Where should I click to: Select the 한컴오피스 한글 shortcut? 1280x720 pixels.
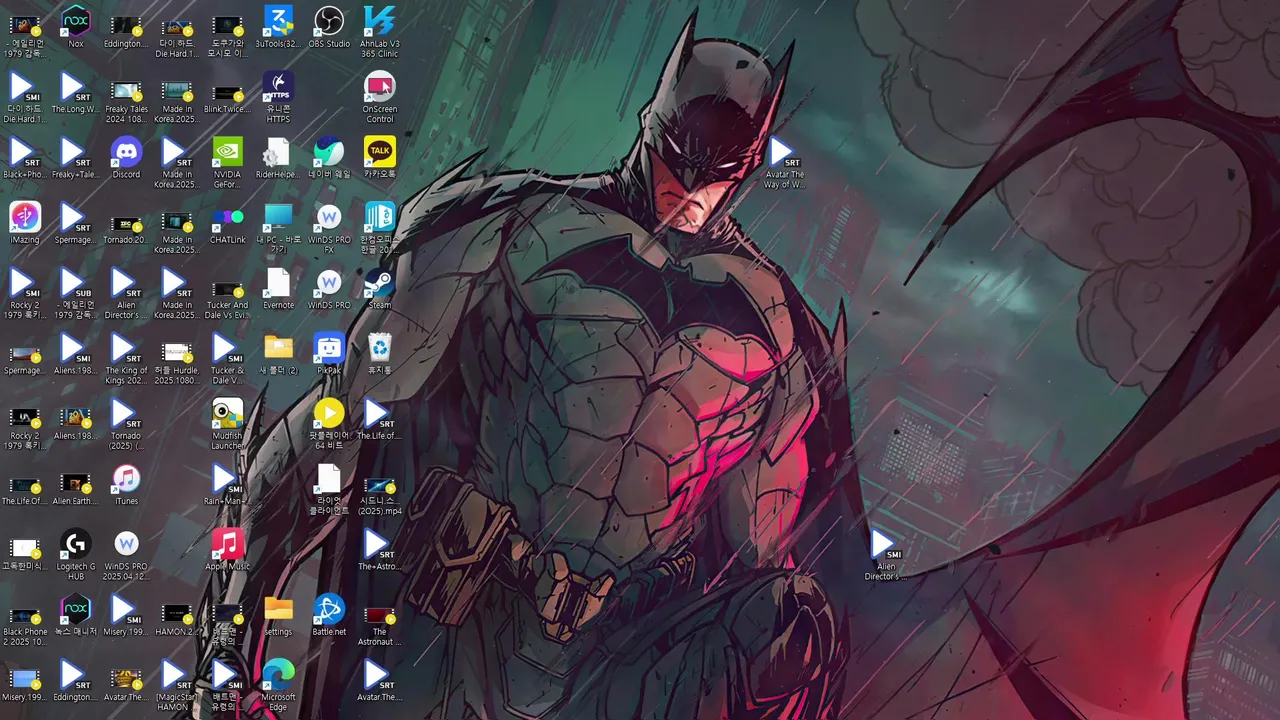pyautogui.click(x=380, y=228)
